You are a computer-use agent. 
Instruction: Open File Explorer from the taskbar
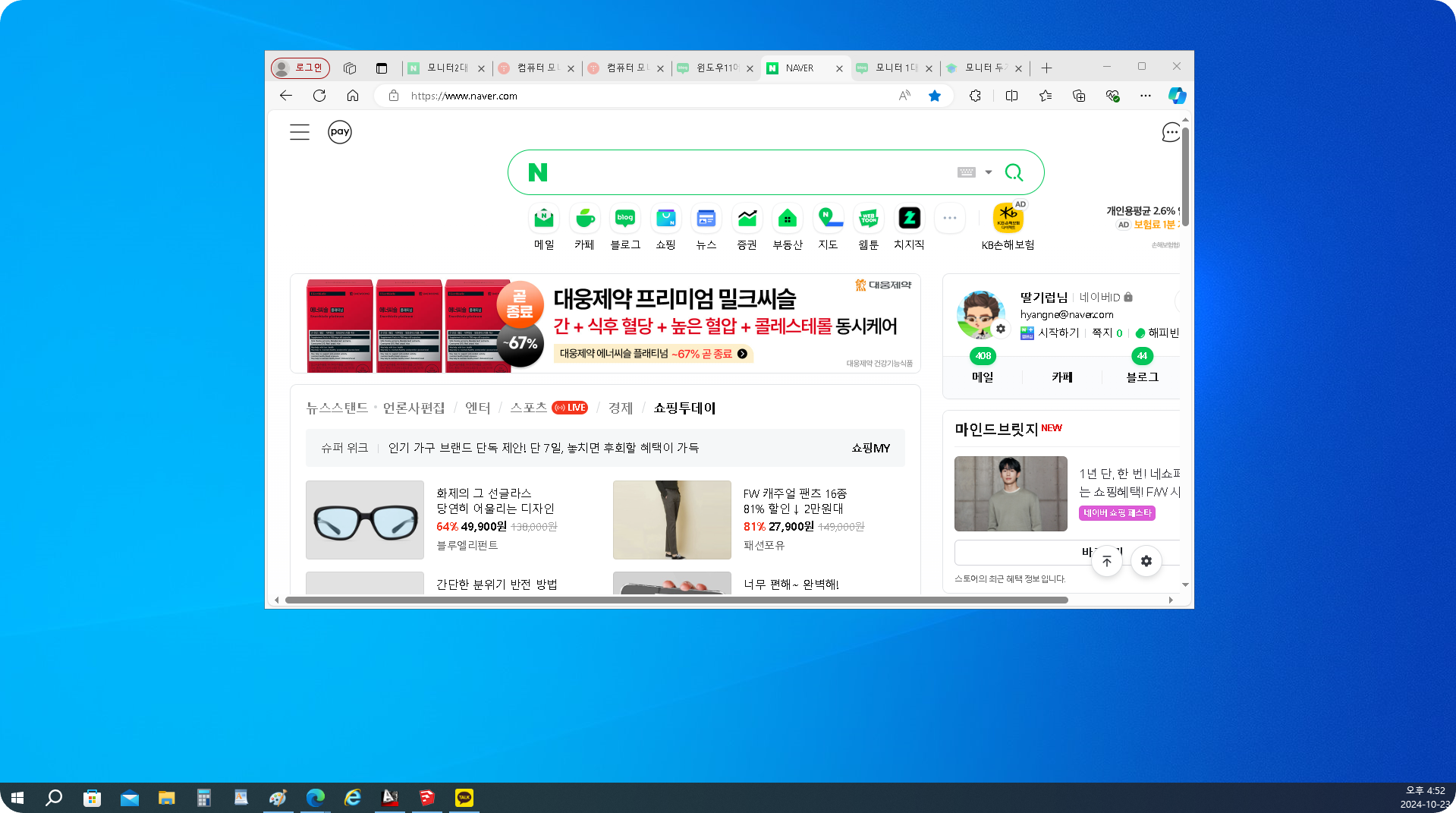[x=167, y=798]
